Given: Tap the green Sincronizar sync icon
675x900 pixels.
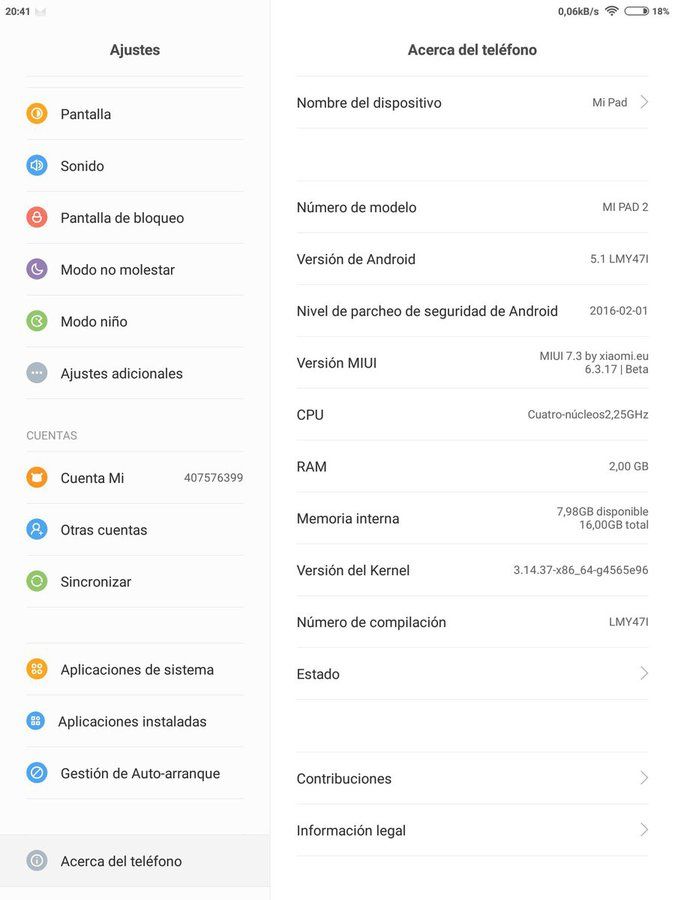Looking at the screenshot, I should 37,581.
